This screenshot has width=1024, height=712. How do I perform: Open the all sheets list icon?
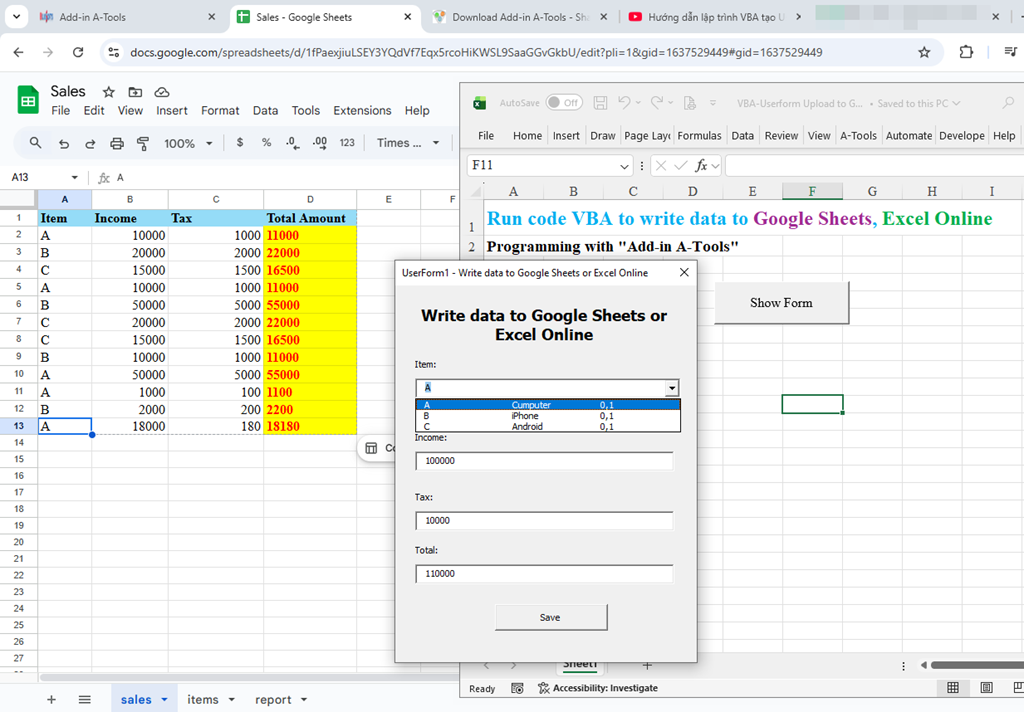pos(85,700)
